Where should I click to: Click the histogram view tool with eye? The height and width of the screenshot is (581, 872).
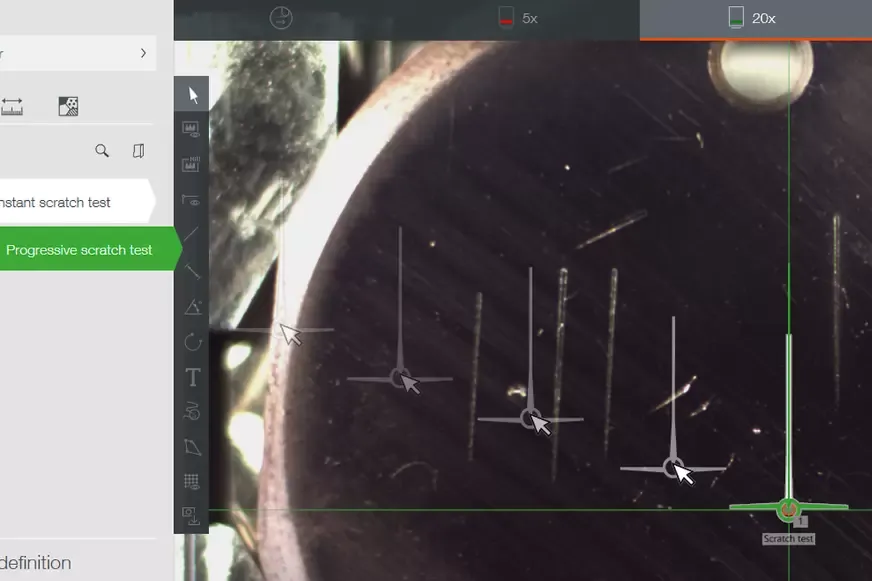click(191, 130)
